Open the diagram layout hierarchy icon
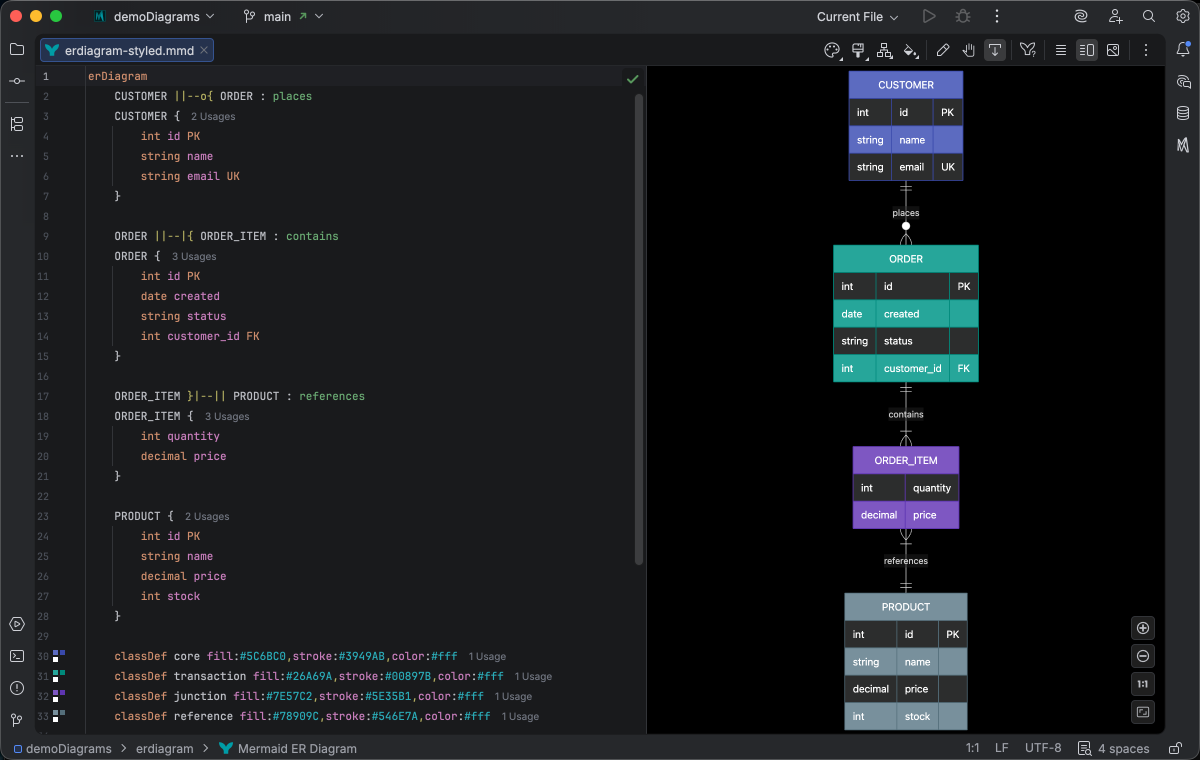 point(884,50)
